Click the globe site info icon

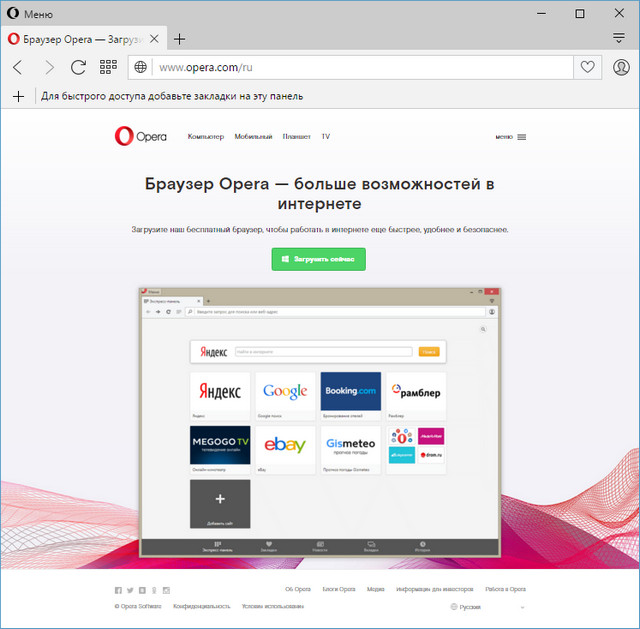pyautogui.click(x=141, y=67)
